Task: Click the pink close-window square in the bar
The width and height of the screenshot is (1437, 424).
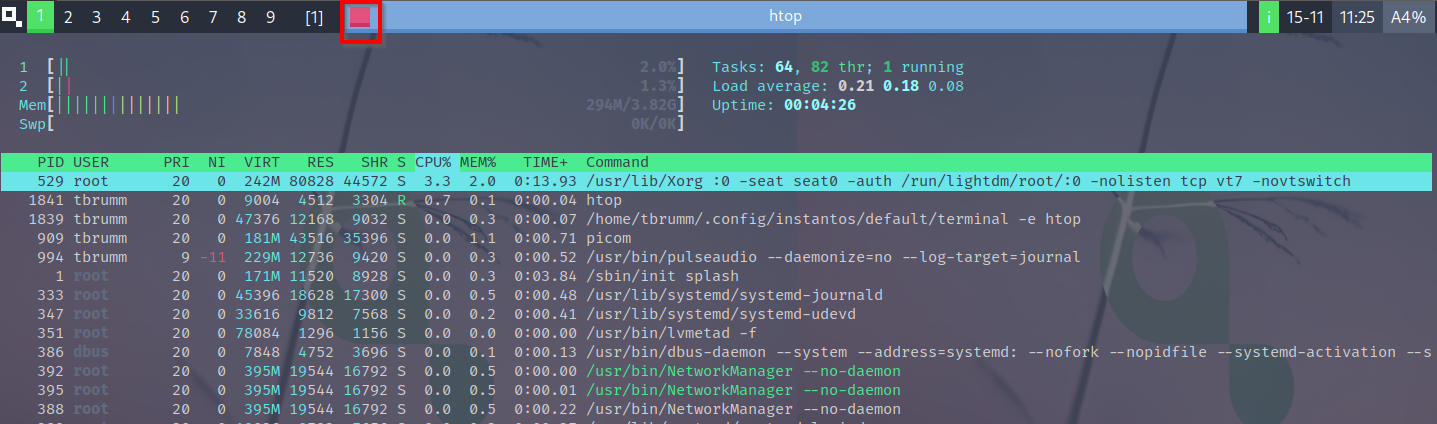Action: pyautogui.click(x=360, y=17)
